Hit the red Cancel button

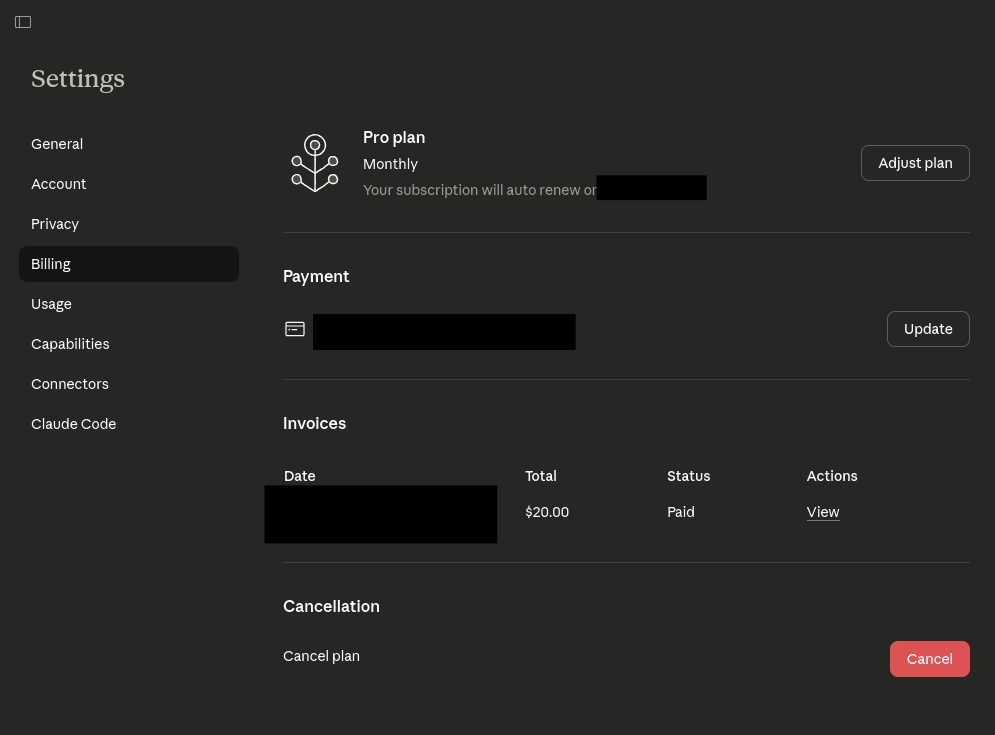tap(929, 659)
